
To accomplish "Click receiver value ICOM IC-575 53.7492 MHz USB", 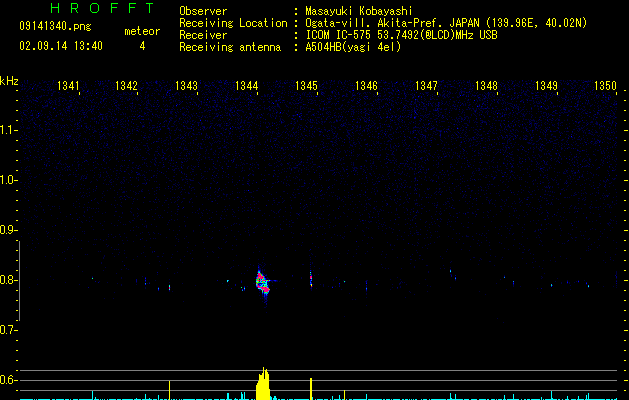I will [401, 35].
